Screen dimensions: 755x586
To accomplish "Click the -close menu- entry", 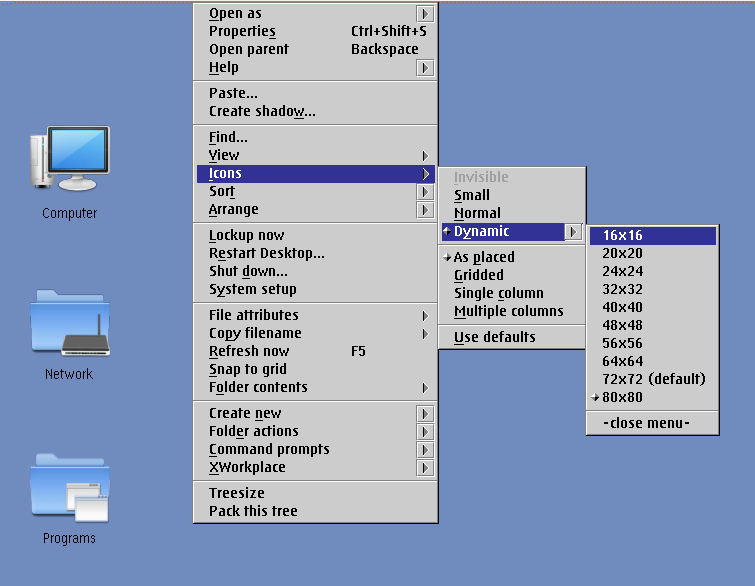I will point(652,423).
